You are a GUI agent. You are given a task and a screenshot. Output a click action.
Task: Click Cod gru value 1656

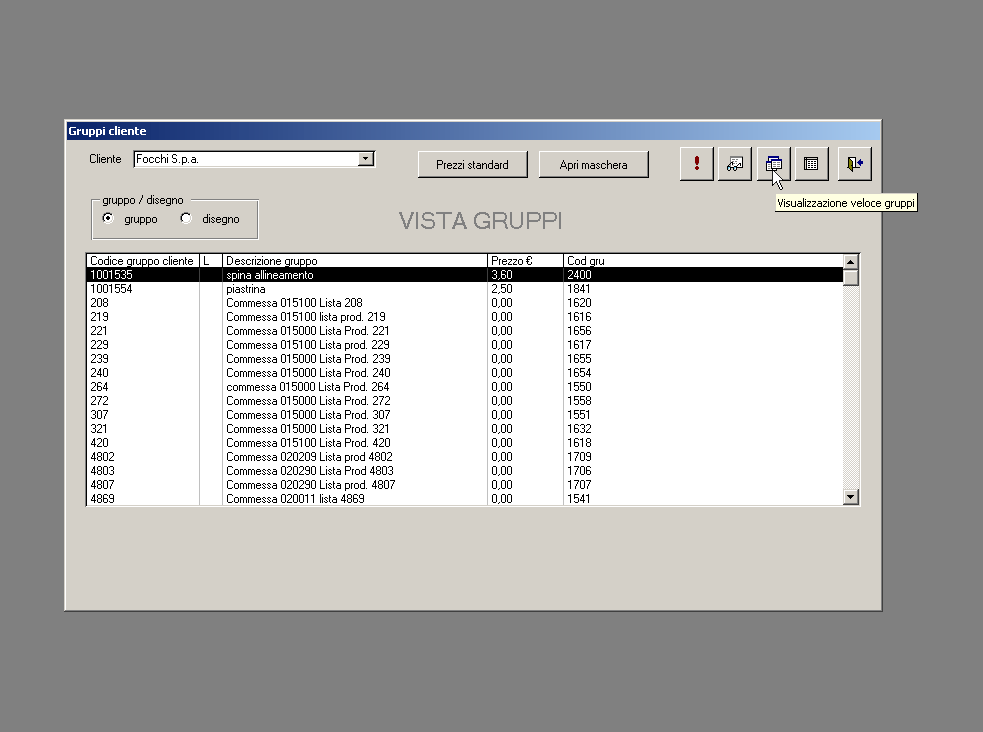(x=579, y=331)
